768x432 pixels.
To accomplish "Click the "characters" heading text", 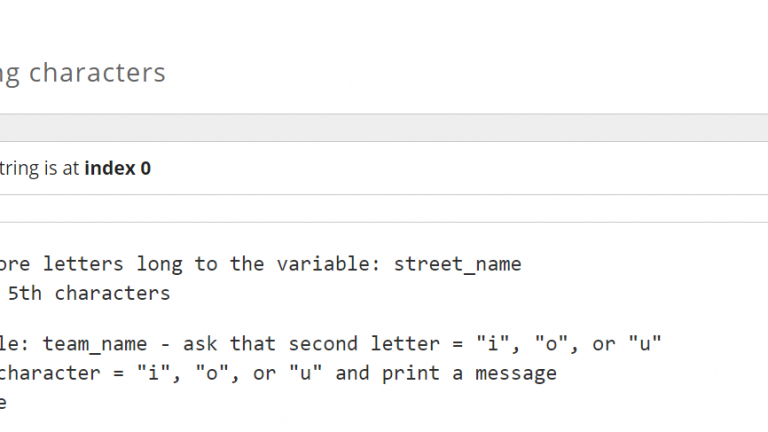I will tap(97, 72).
